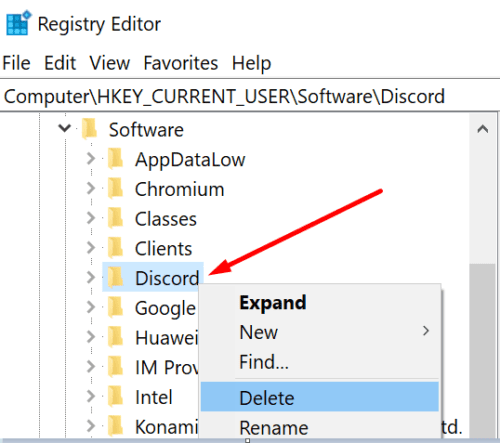
Task: Click the registry path address bar
Action: tap(250, 96)
